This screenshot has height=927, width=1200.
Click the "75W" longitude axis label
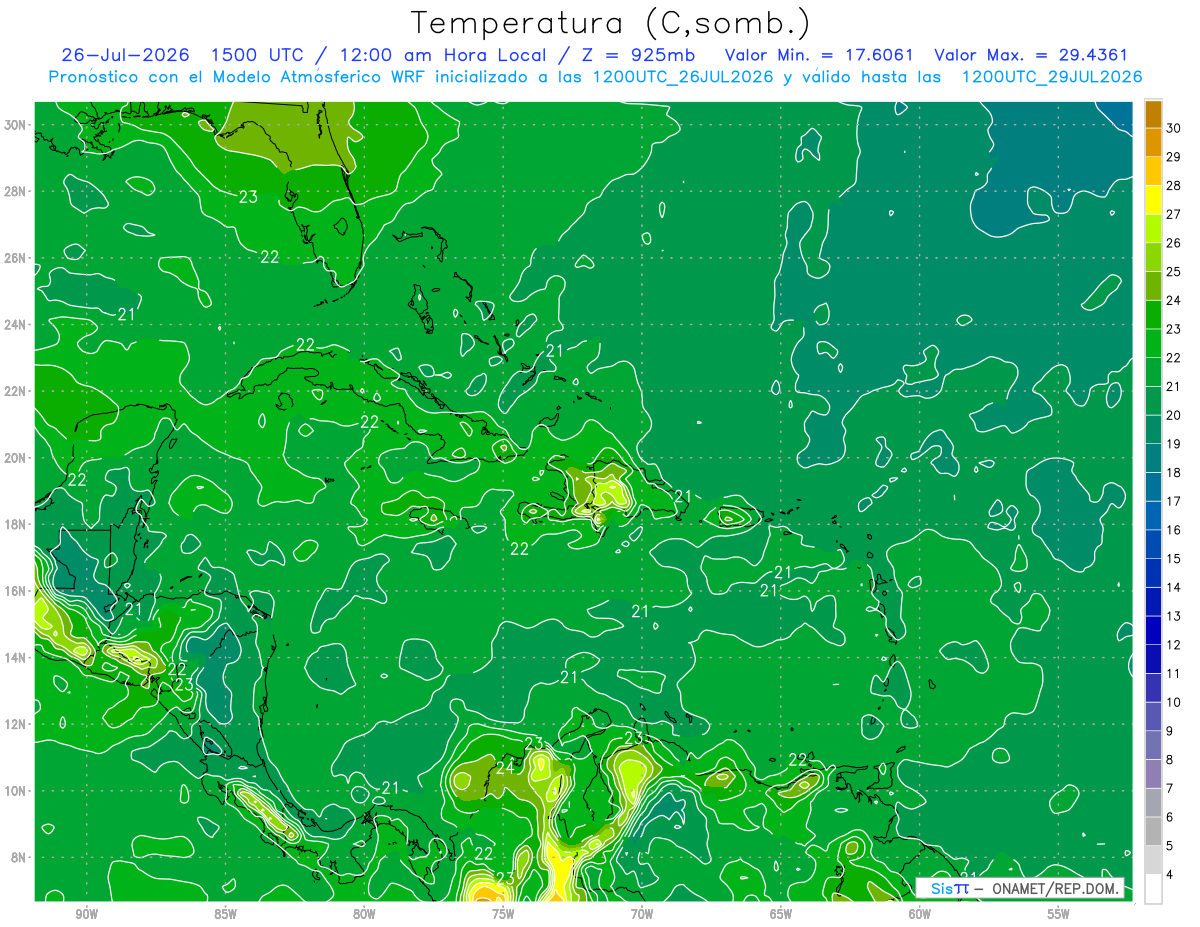pos(503,914)
